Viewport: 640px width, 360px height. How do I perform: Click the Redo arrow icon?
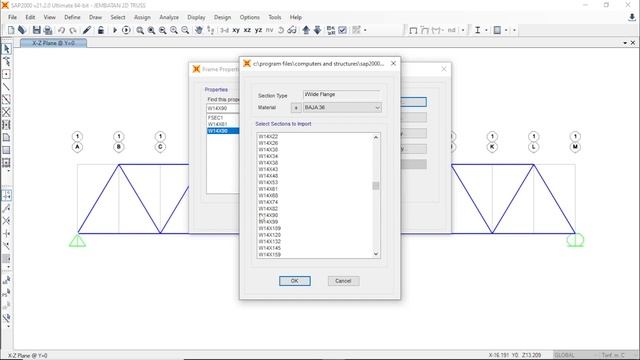coord(73,30)
